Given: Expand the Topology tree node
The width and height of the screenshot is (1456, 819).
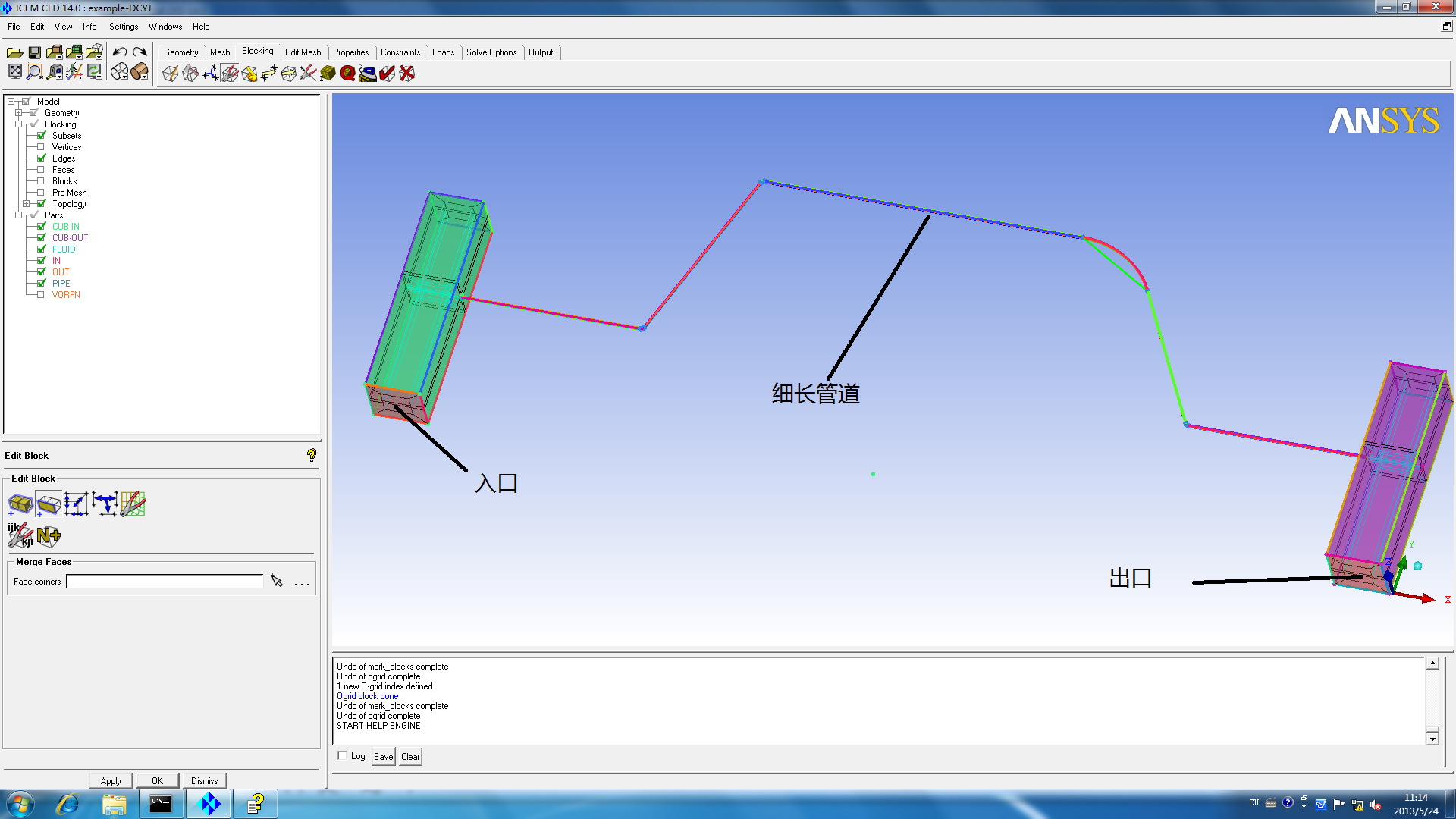Looking at the screenshot, I should [26, 204].
